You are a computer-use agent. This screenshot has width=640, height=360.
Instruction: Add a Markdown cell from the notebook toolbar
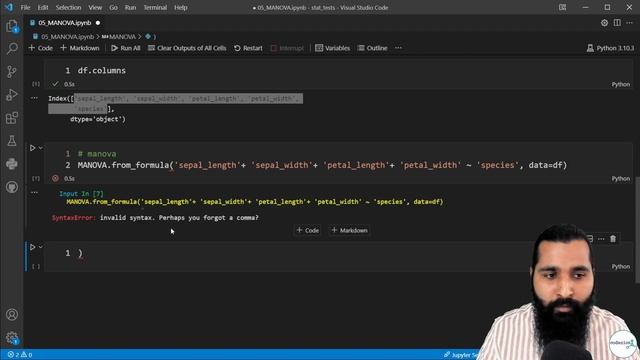point(80,48)
